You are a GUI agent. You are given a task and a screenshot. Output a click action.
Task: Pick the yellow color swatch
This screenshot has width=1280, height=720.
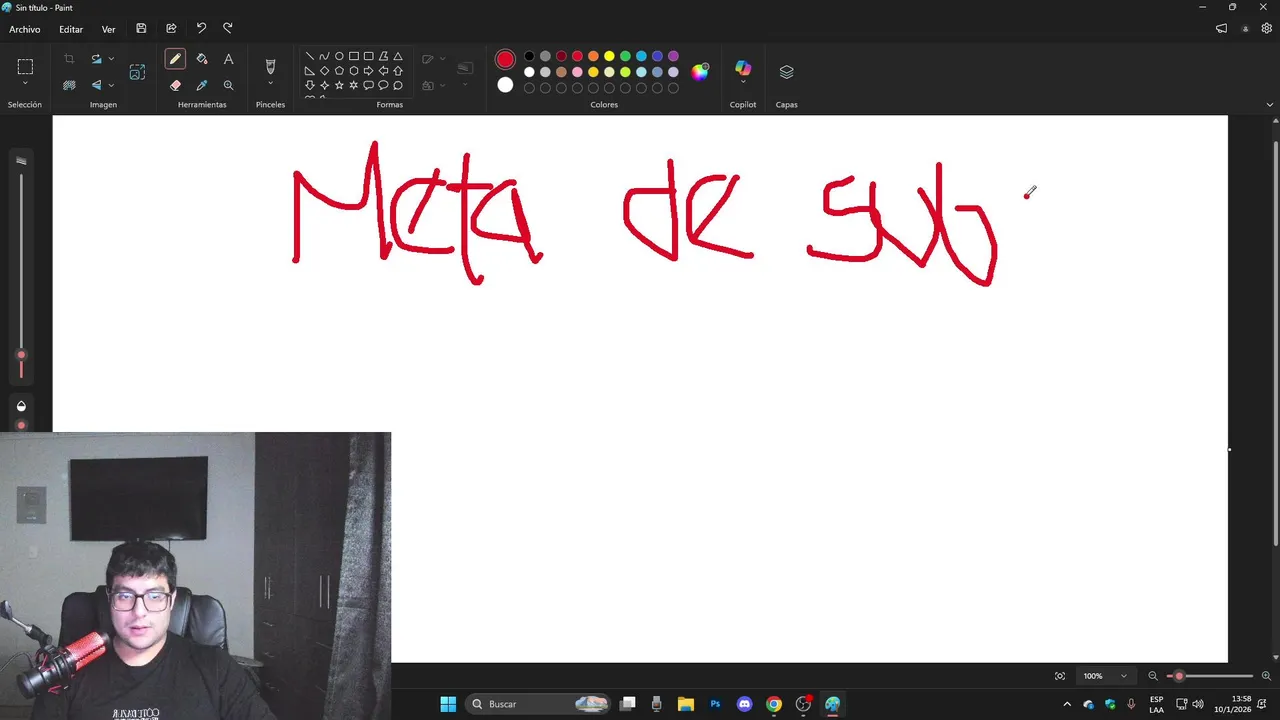(x=609, y=56)
